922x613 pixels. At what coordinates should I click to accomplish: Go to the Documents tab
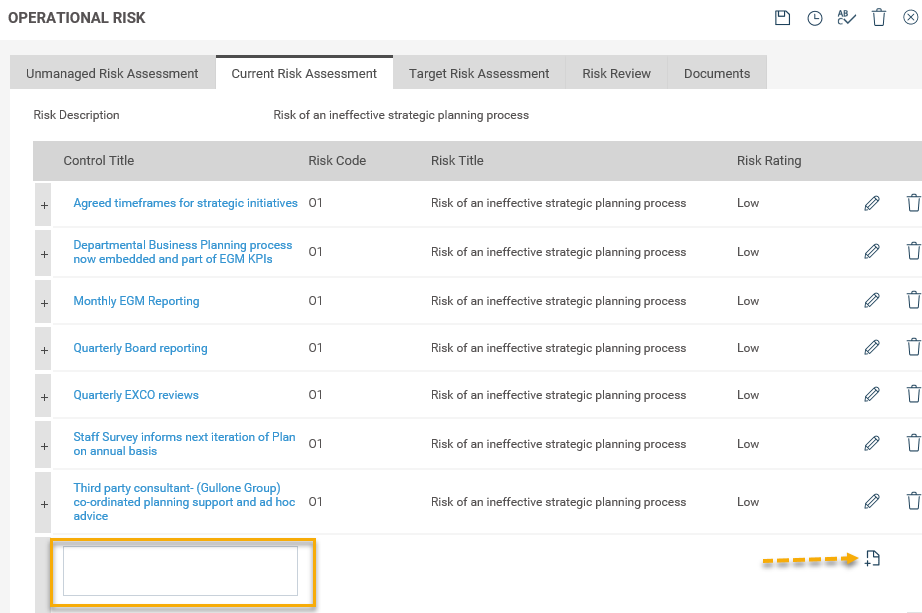click(717, 73)
